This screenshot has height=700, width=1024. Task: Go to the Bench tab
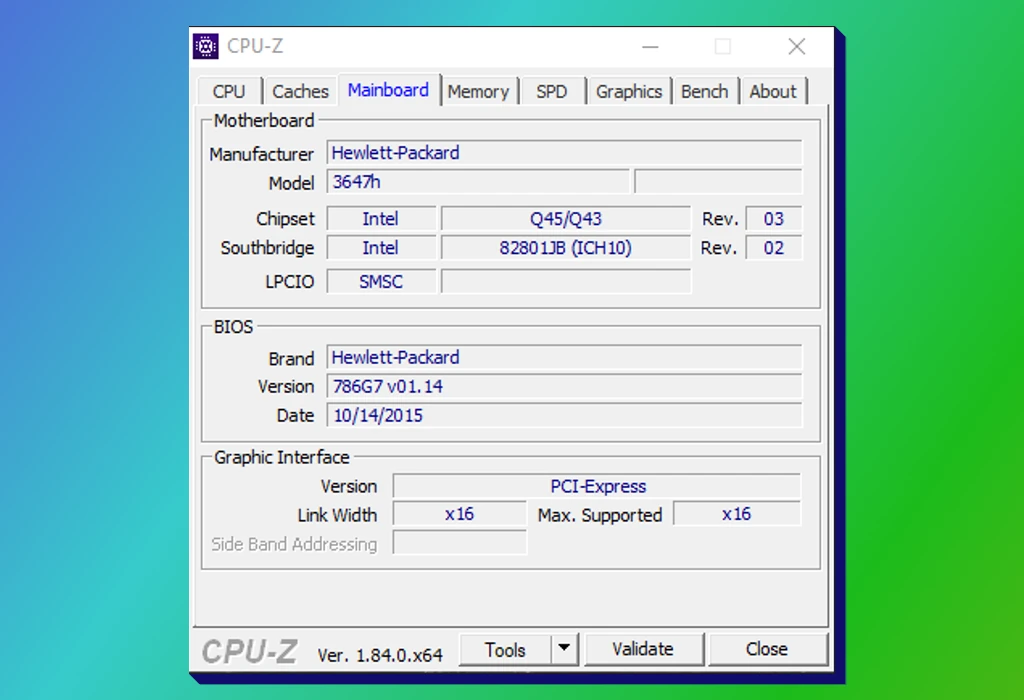(x=705, y=91)
